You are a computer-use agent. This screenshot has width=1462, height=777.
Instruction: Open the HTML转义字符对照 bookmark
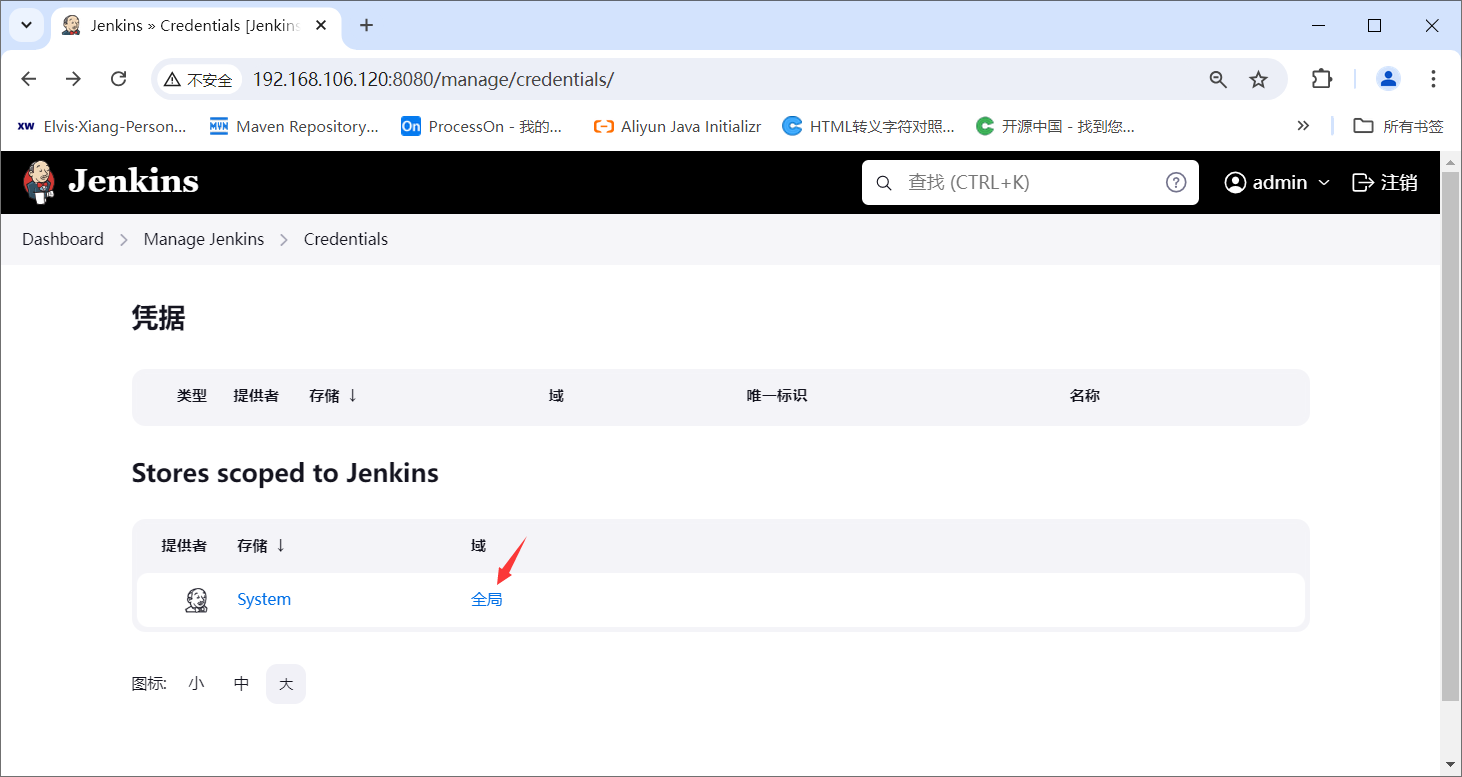(x=869, y=126)
